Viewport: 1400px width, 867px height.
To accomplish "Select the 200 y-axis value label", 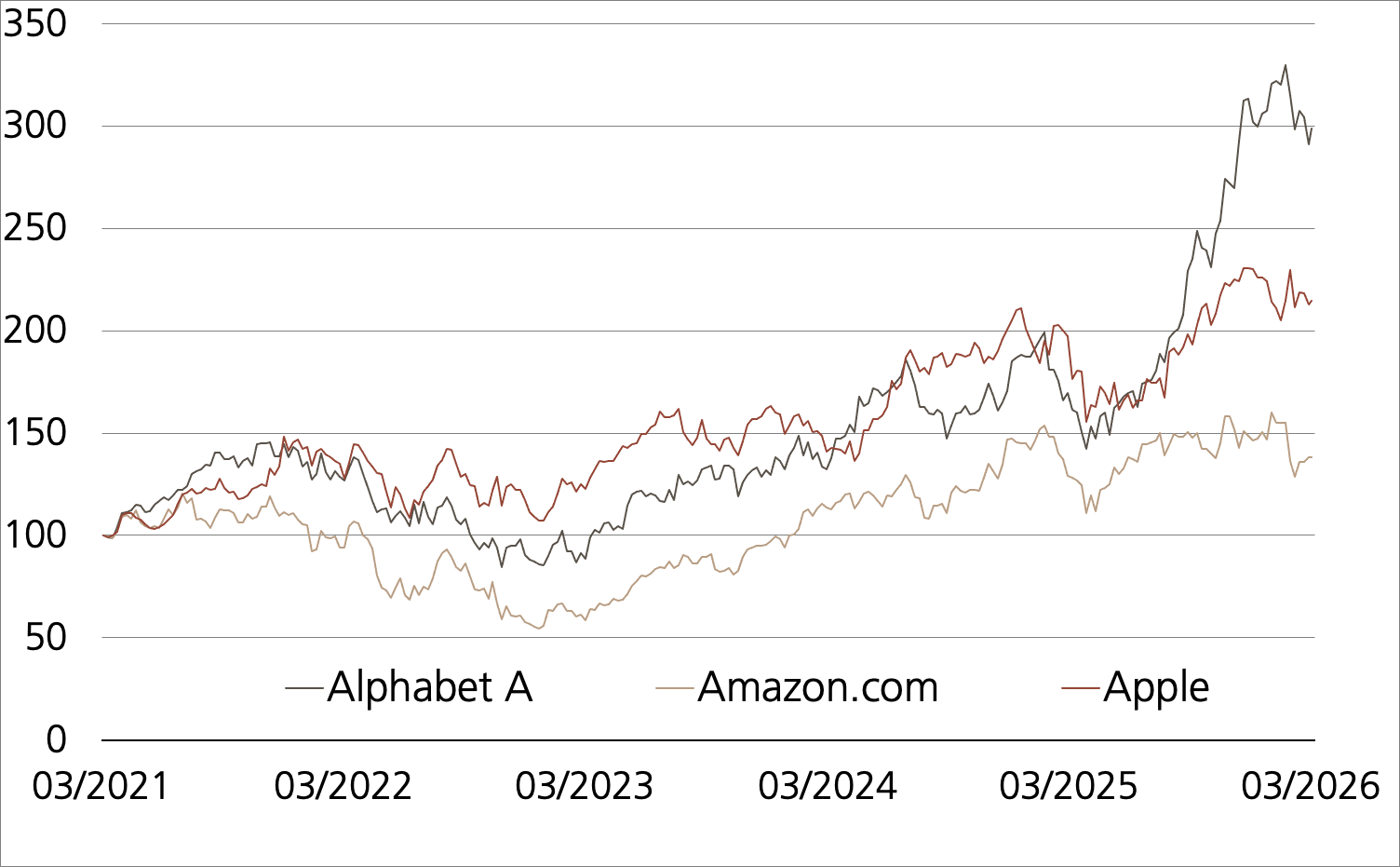I will click(35, 331).
